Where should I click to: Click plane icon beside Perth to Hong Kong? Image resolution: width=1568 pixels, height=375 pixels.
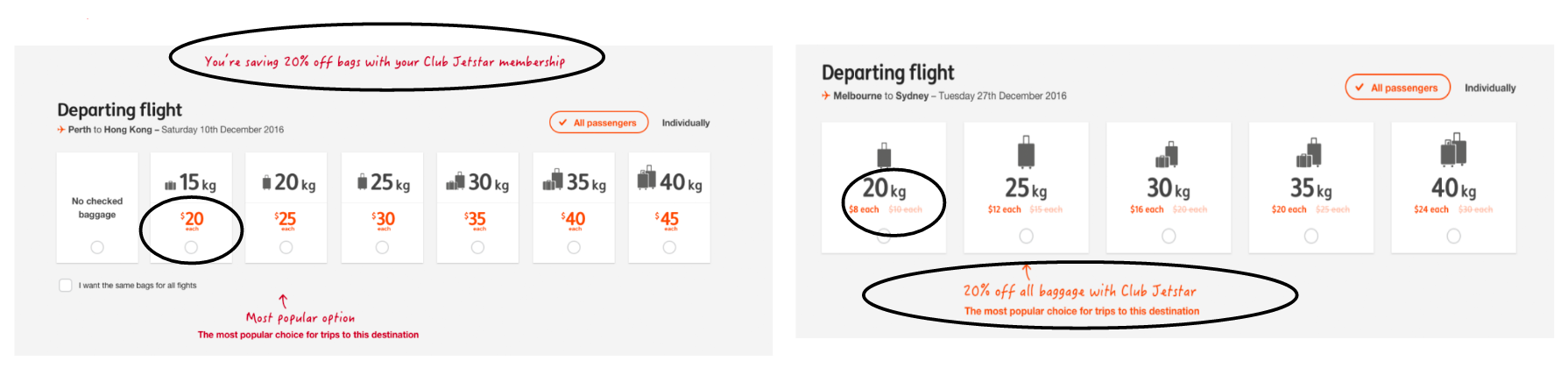pos(61,130)
